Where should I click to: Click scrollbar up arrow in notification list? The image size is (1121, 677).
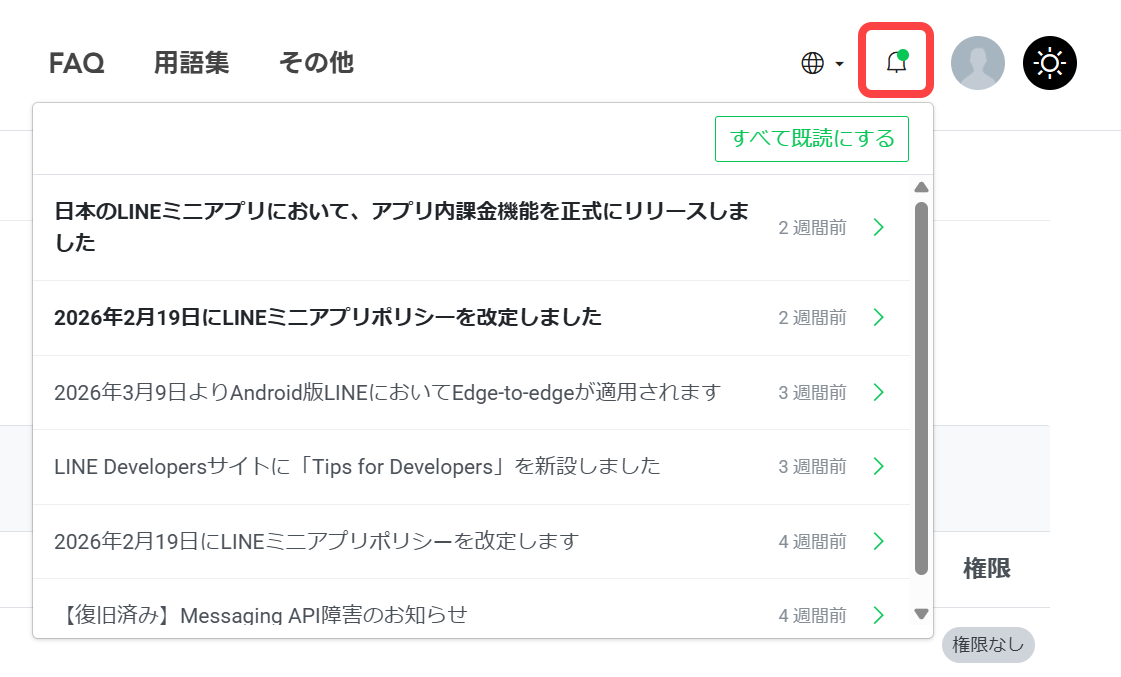921,188
